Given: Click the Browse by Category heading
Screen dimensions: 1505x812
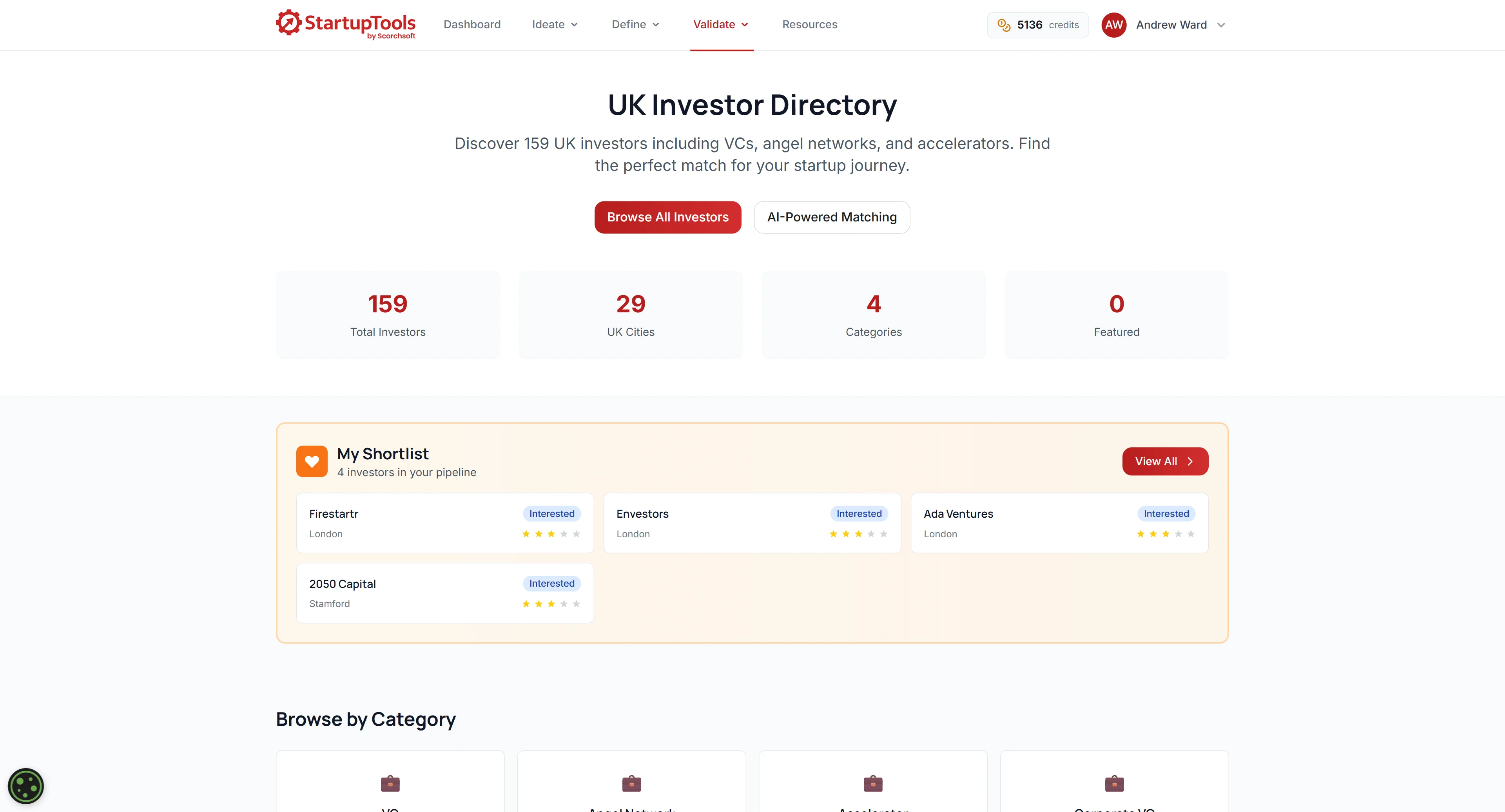Looking at the screenshot, I should tap(366, 720).
